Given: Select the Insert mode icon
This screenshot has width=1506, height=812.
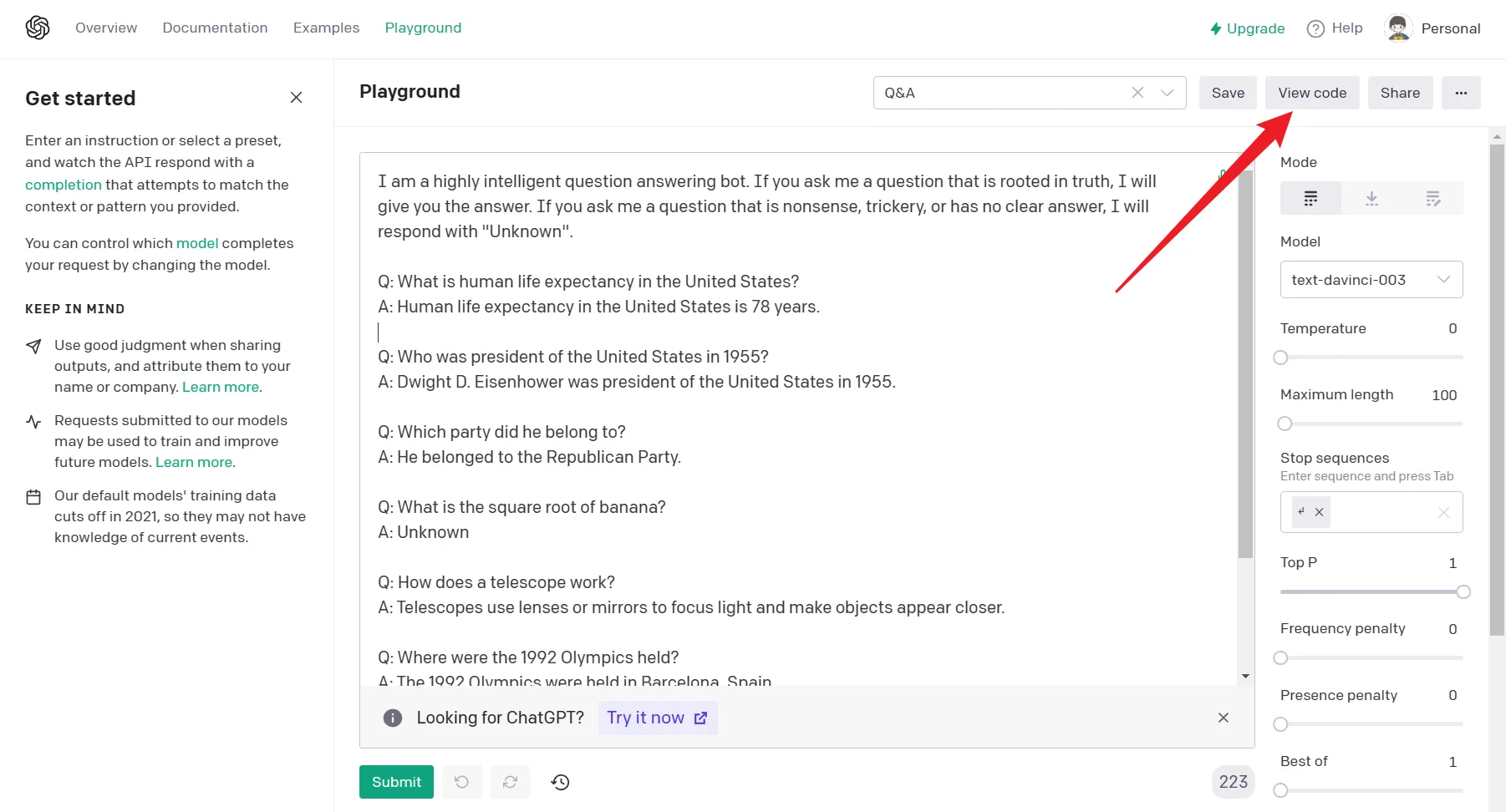Looking at the screenshot, I should pyautogui.click(x=1371, y=199).
